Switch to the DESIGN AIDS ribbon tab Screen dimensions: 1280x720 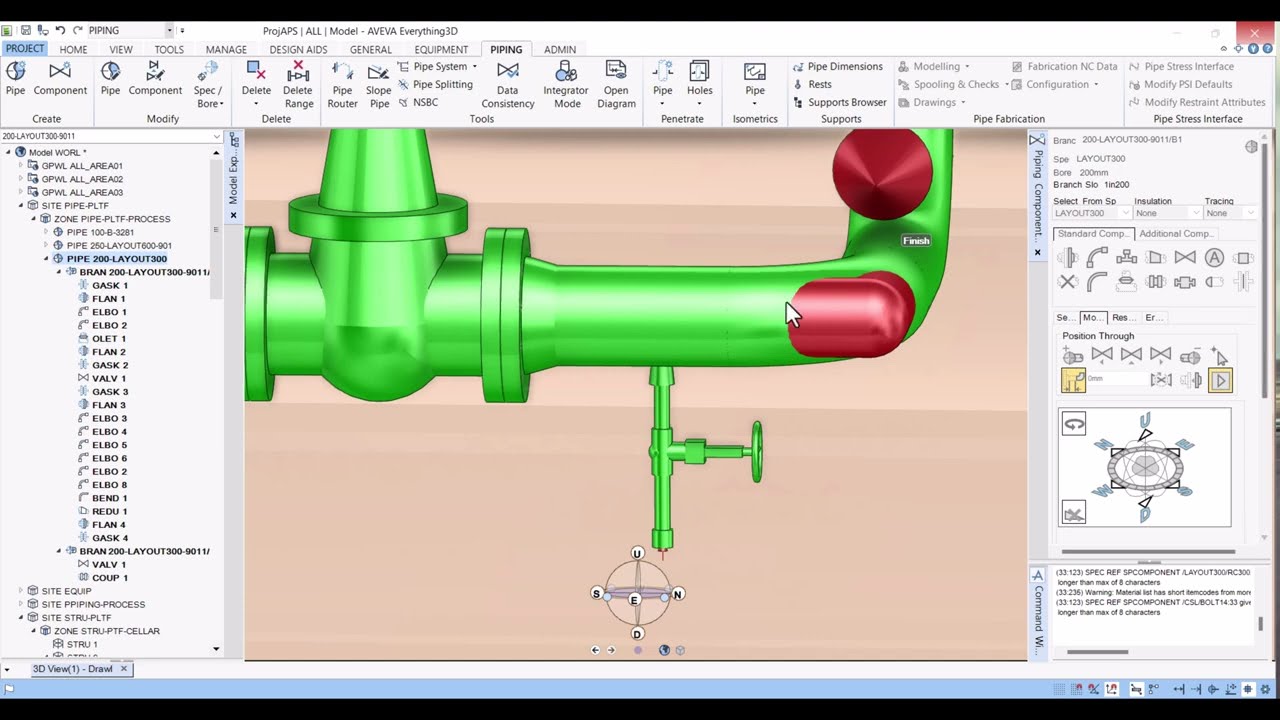tap(298, 49)
